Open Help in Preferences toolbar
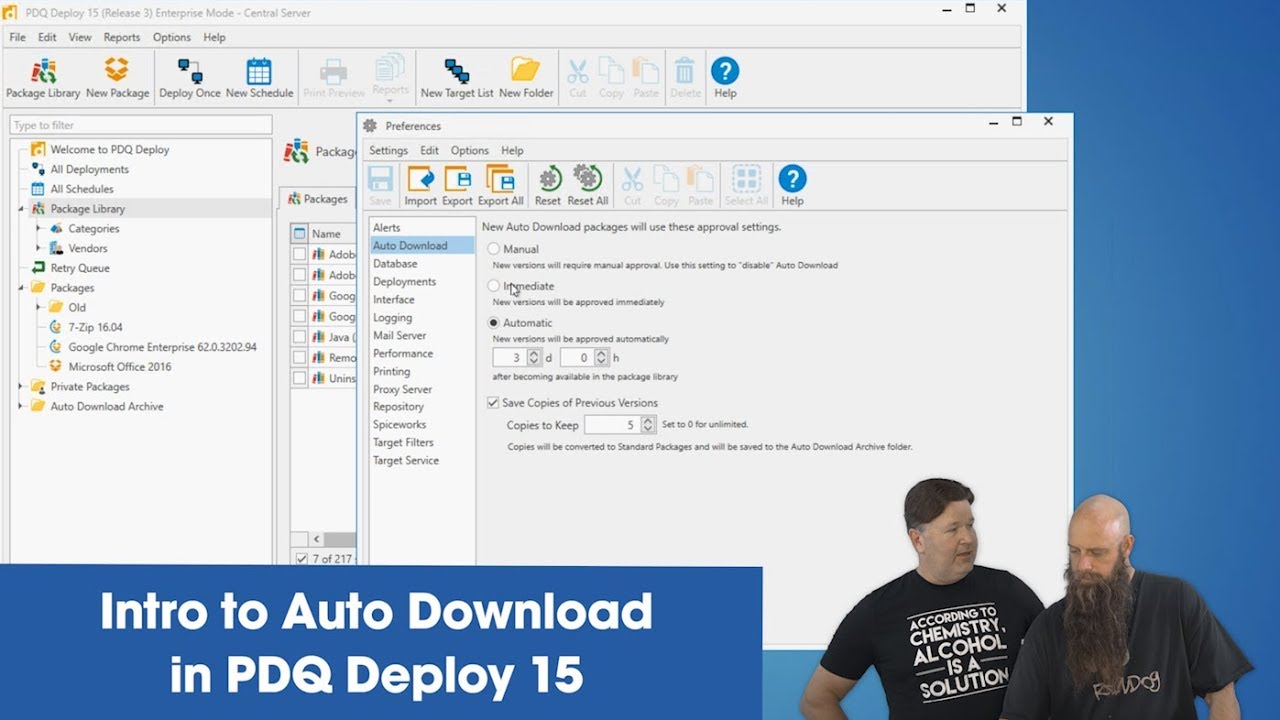Screen dimensions: 1280x720 (792, 186)
